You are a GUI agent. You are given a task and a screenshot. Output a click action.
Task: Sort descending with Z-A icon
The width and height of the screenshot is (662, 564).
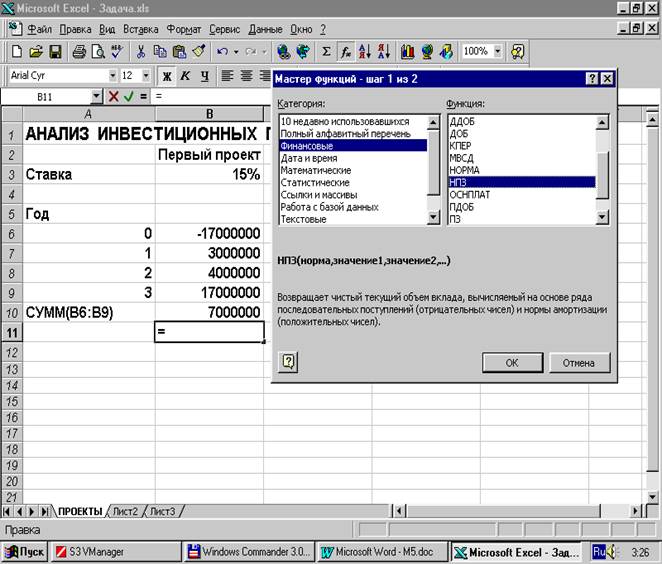click(x=384, y=52)
